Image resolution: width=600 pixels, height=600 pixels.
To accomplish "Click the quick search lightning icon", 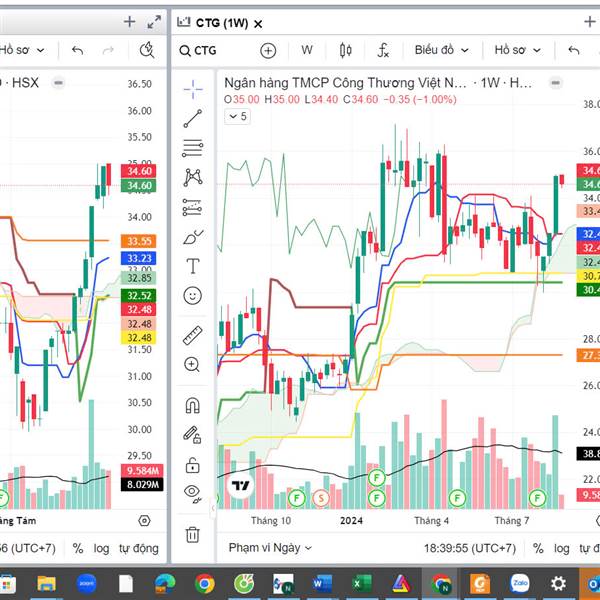I will click(x=147, y=50).
